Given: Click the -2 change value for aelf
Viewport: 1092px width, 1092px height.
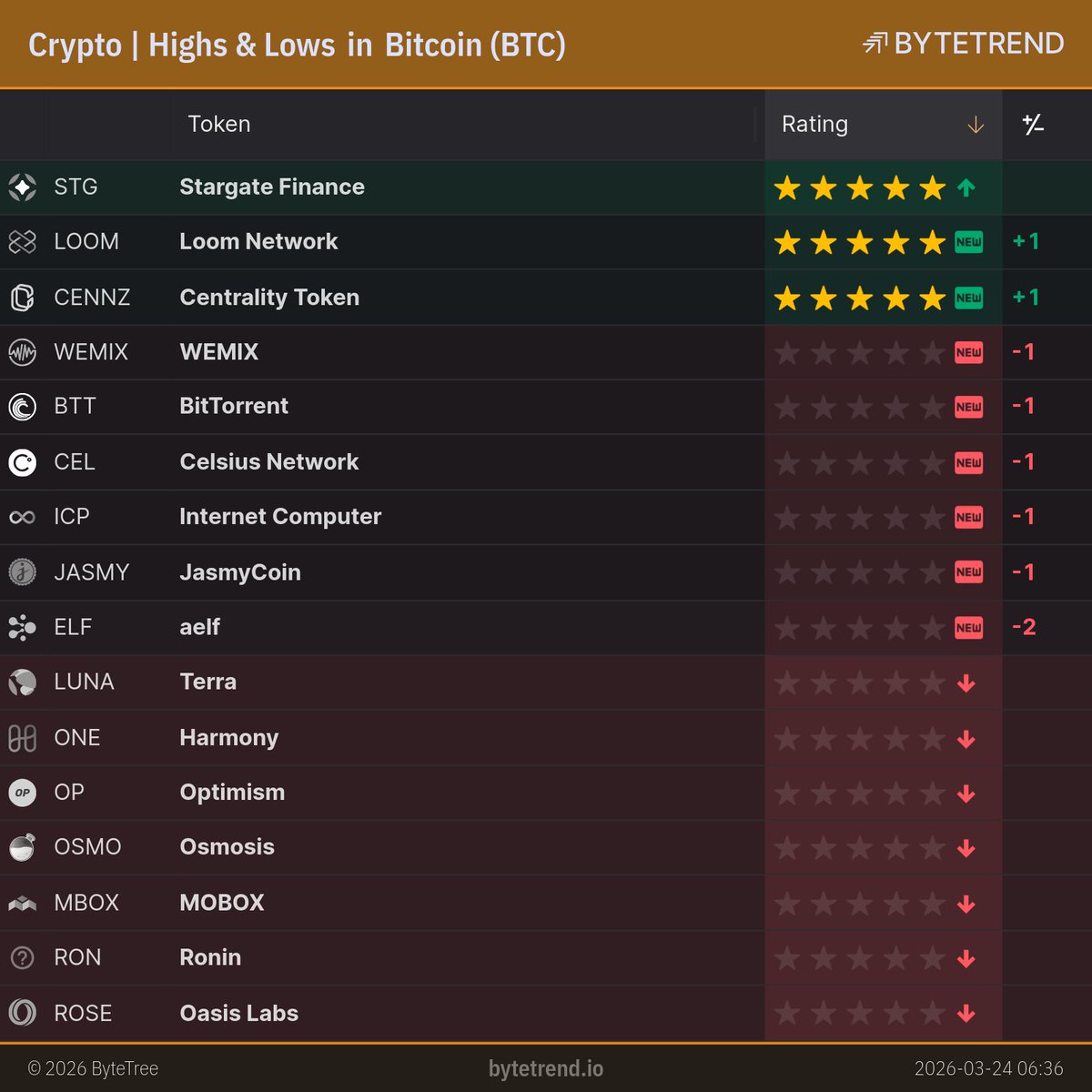Looking at the screenshot, I should [x=1025, y=627].
